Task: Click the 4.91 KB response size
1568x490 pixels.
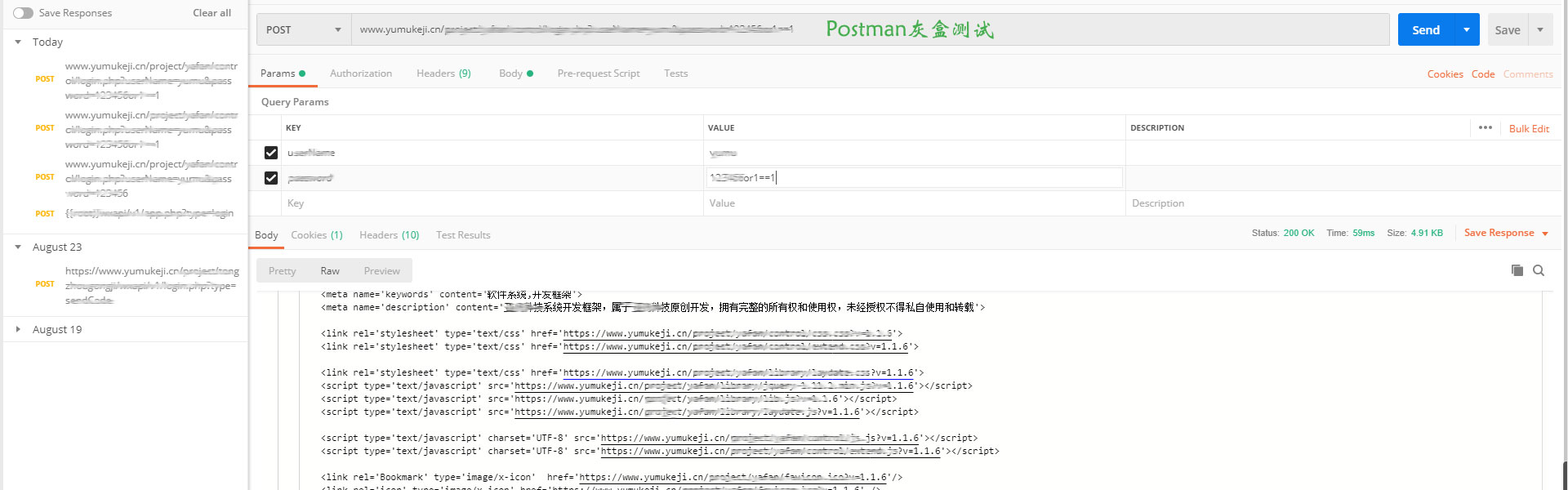Action: coord(1427,233)
